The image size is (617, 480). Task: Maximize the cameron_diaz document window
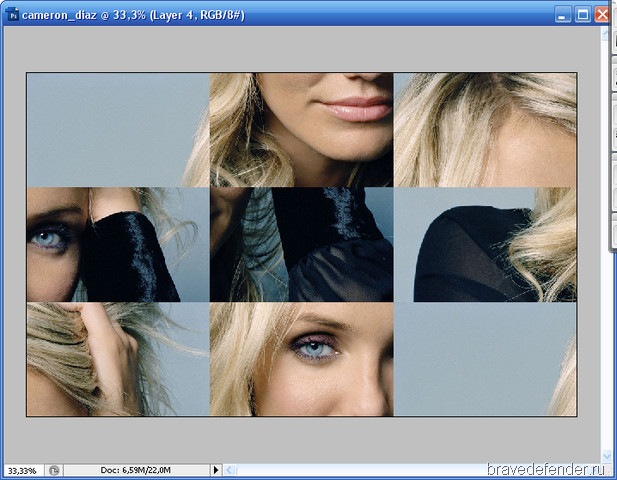click(x=582, y=15)
